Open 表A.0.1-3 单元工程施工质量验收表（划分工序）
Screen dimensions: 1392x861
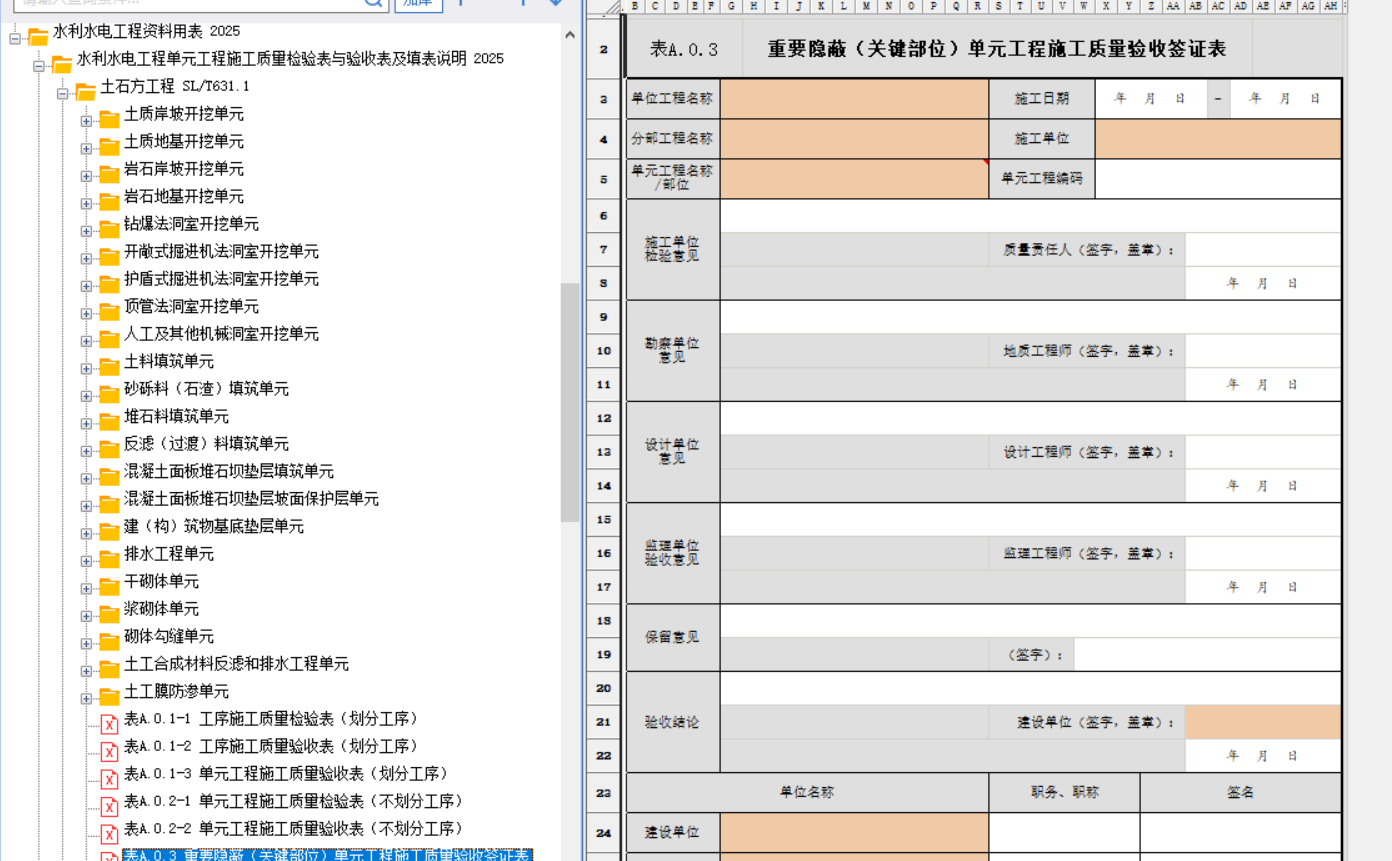click(286, 774)
